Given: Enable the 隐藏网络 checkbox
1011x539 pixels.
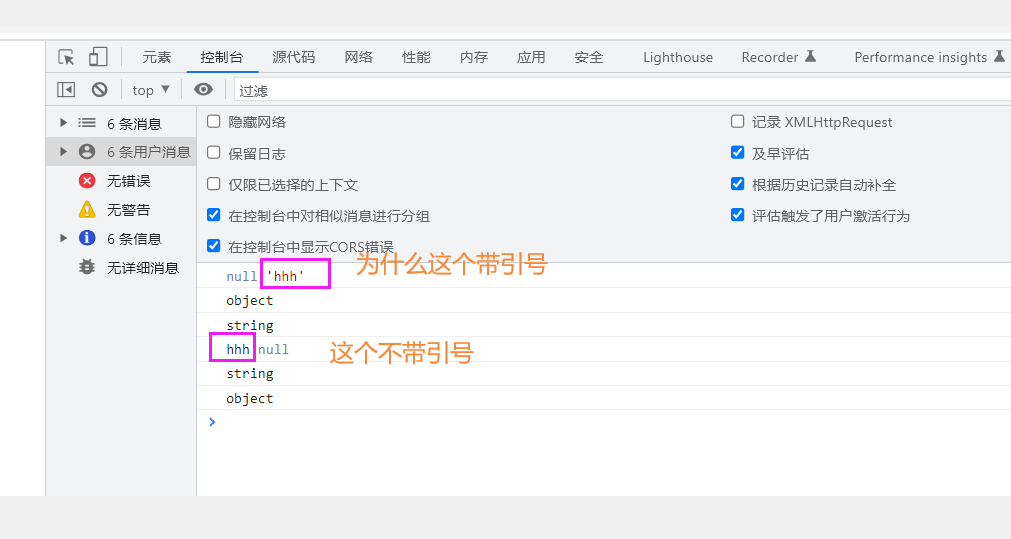Looking at the screenshot, I should point(213,121).
